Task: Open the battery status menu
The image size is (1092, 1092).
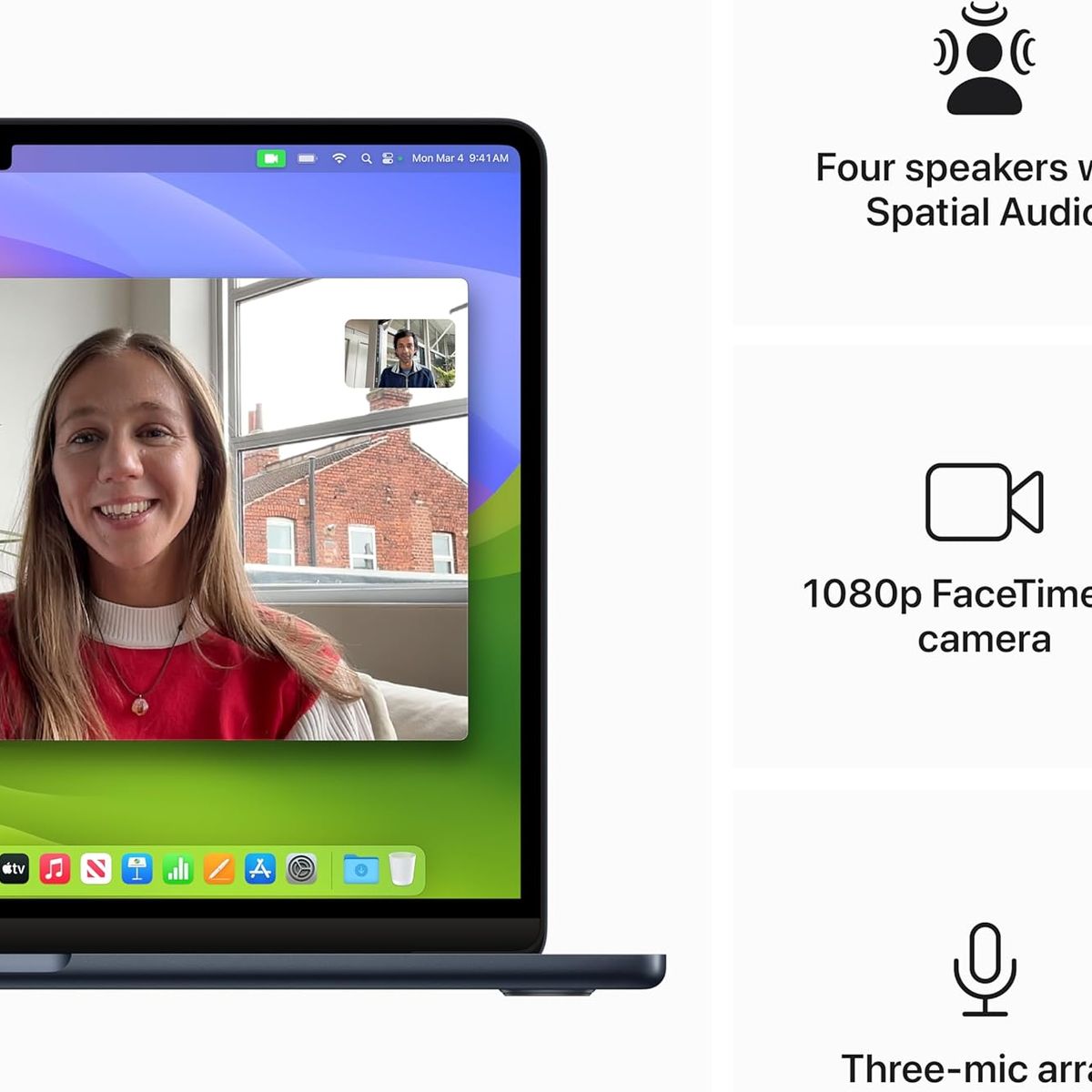Action: pos(307,158)
